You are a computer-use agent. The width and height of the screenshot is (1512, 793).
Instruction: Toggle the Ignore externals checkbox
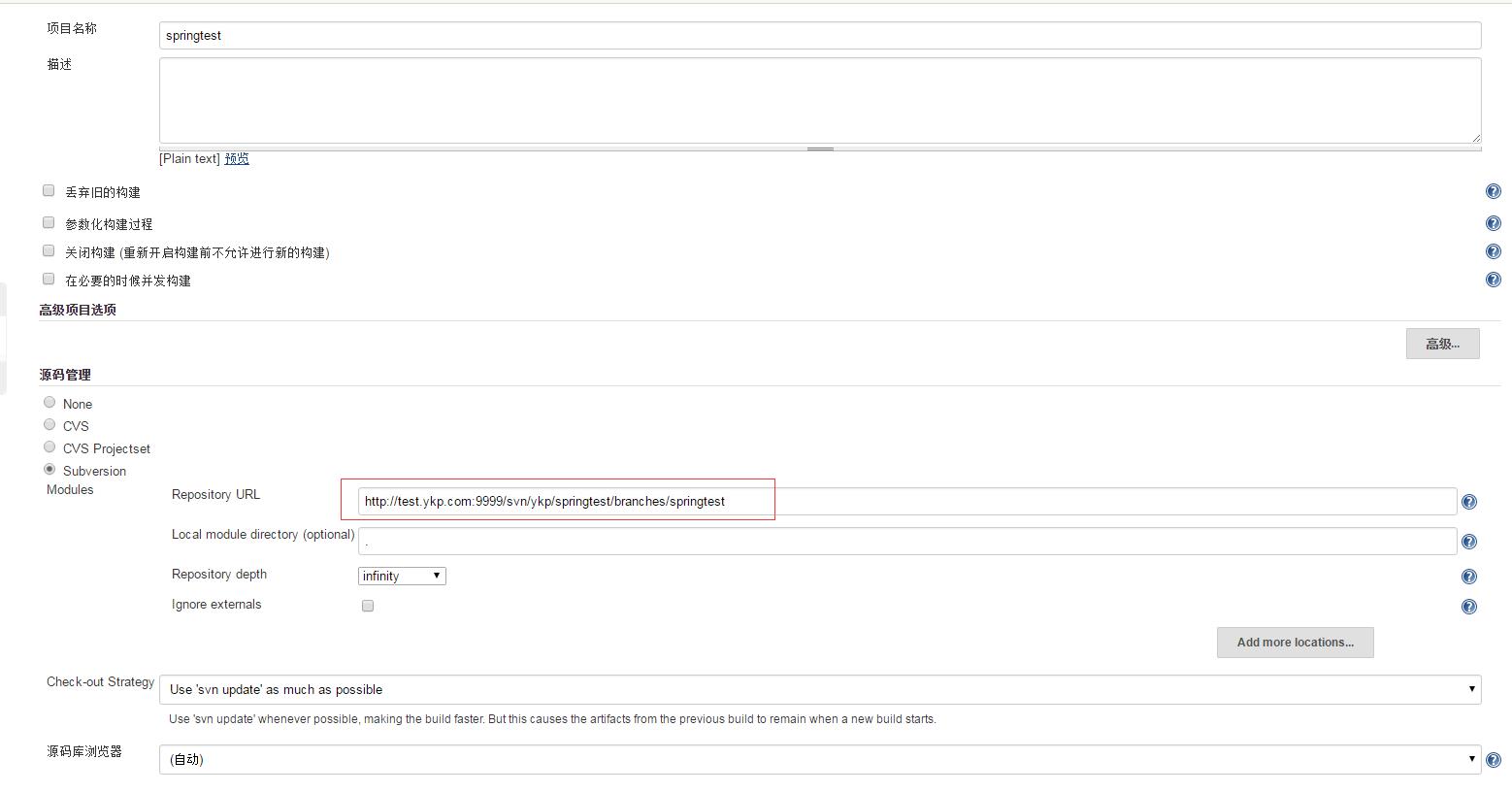point(368,606)
